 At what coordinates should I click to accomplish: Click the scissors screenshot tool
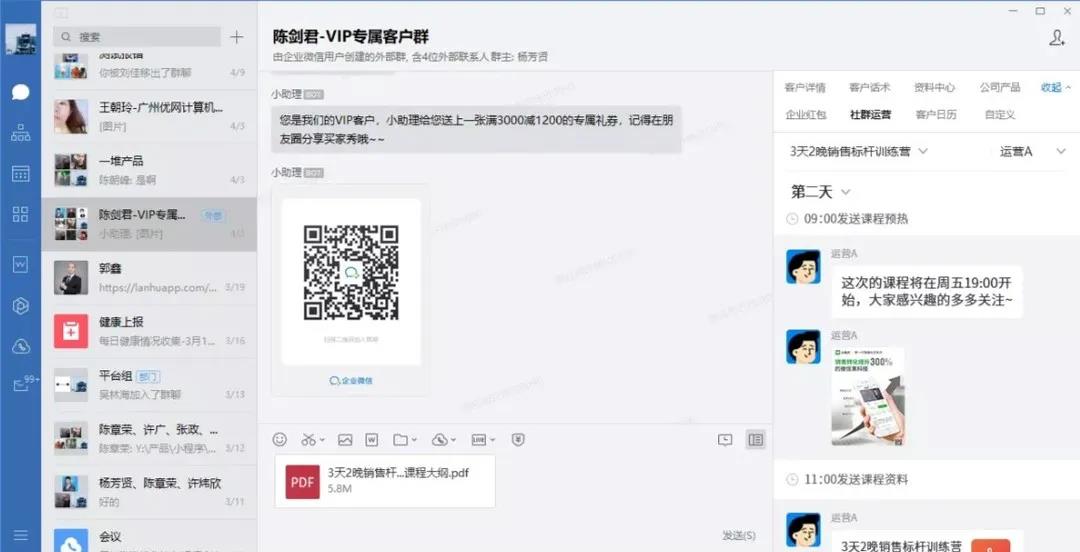(309, 440)
